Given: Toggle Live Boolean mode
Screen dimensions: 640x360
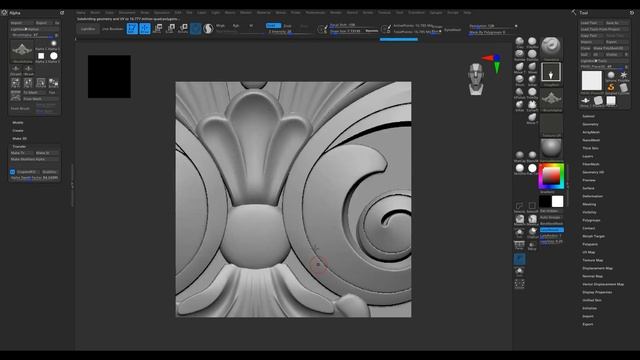Looking at the screenshot, I should click(112, 29).
